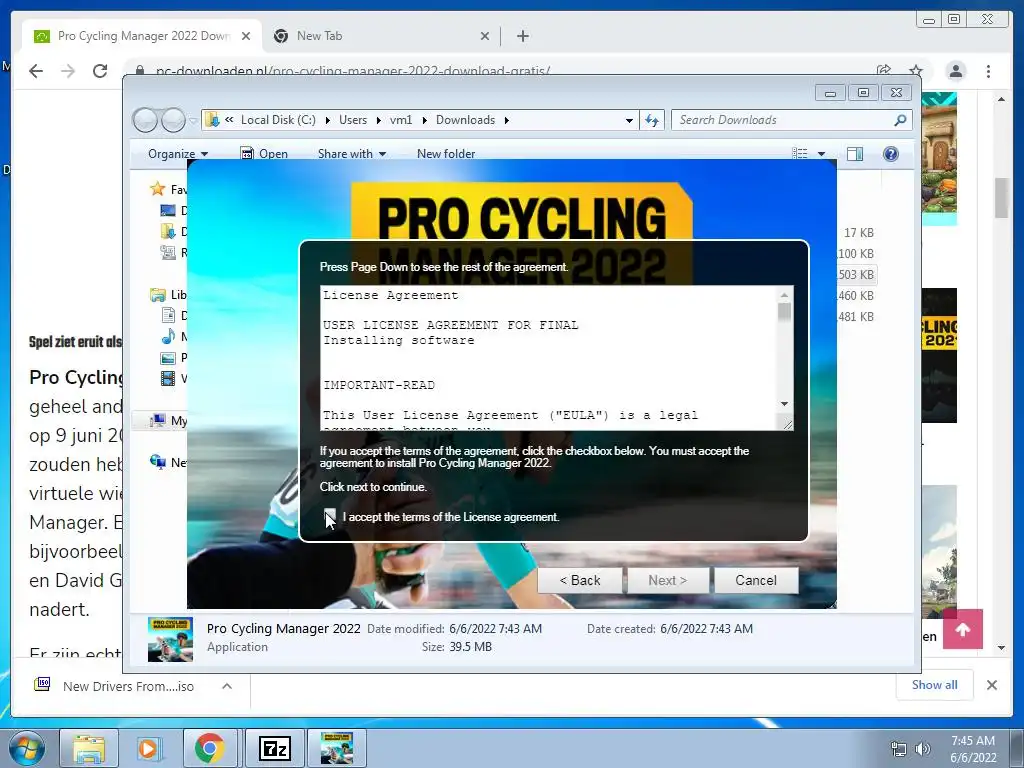Click the license agreement scrollbar thumb
Screen dimensions: 1024x768
[784, 312]
